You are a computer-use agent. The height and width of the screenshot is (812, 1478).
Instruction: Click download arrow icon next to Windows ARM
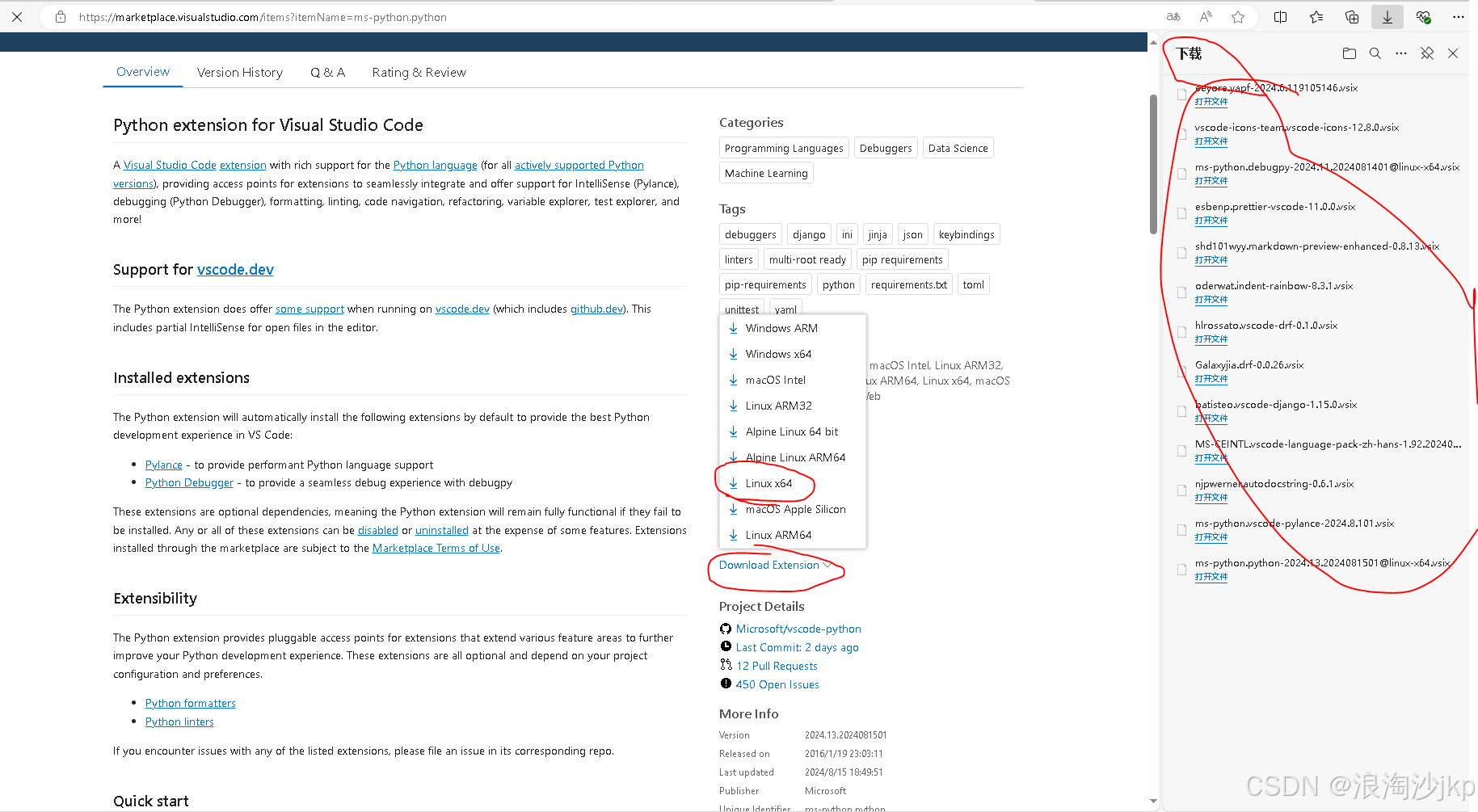point(733,328)
